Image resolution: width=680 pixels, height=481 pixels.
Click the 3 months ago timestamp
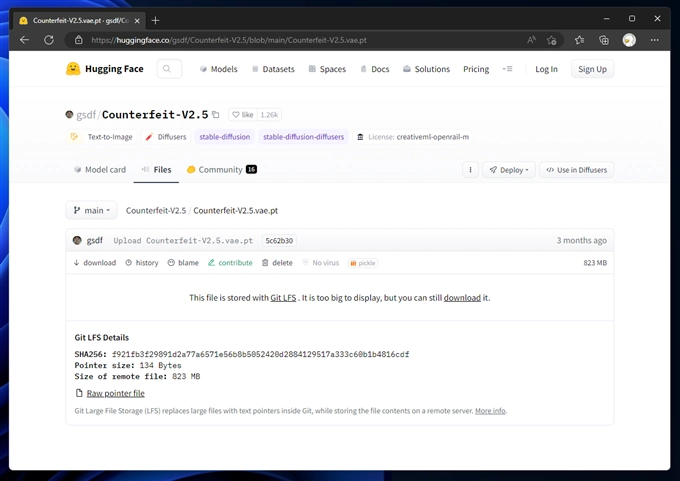pos(582,240)
